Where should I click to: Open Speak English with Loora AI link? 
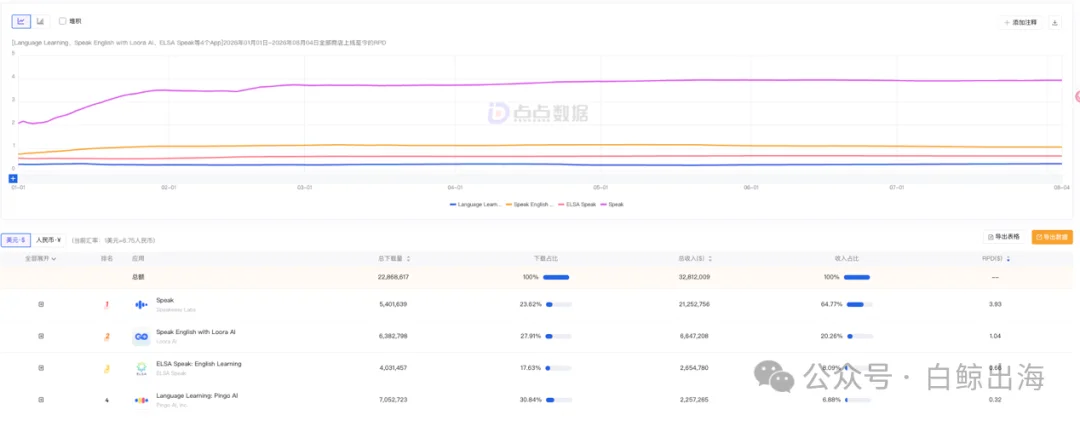[x=196, y=332]
